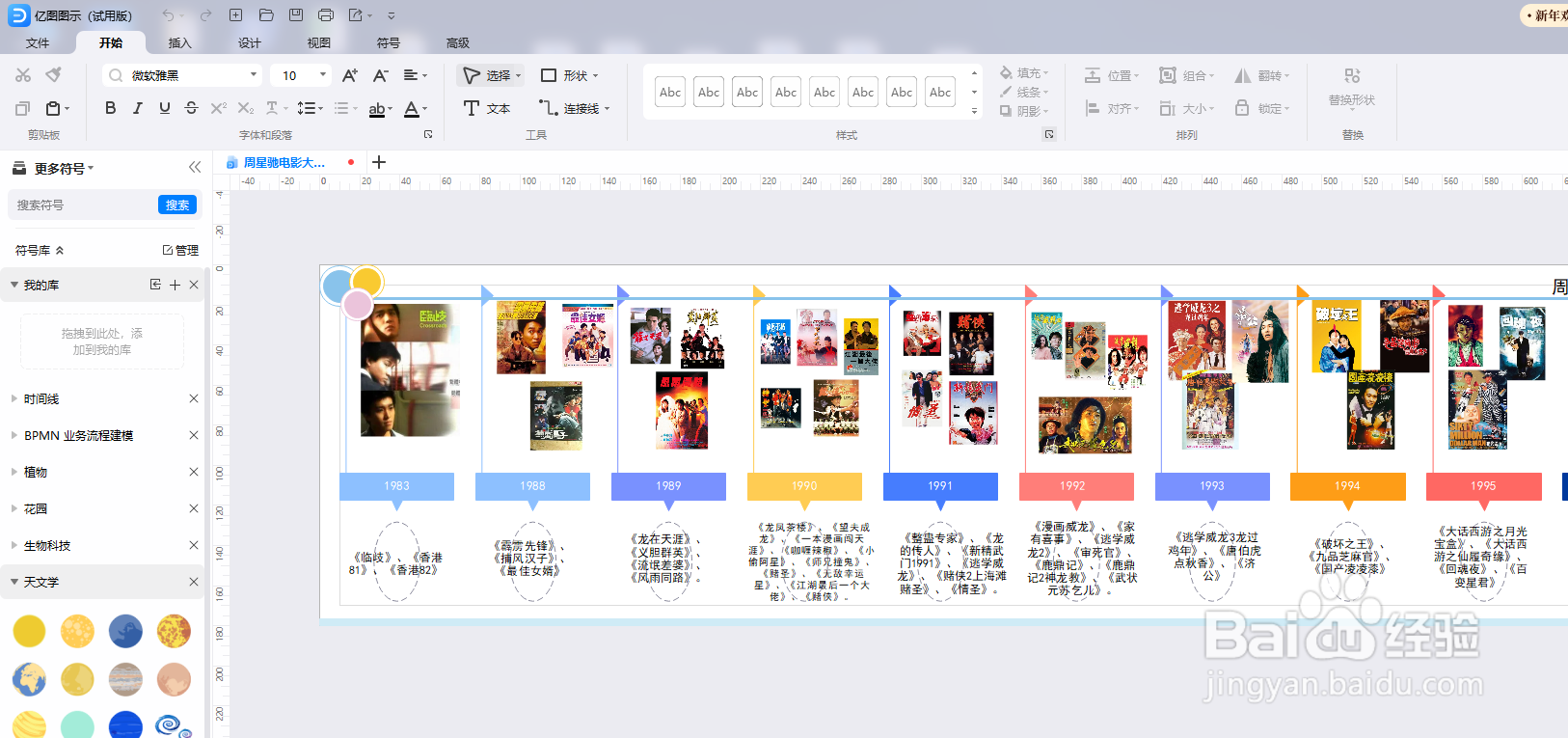The image size is (1568, 738).
Task: Switch to the 设计 ribbon tab
Action: 250,43
